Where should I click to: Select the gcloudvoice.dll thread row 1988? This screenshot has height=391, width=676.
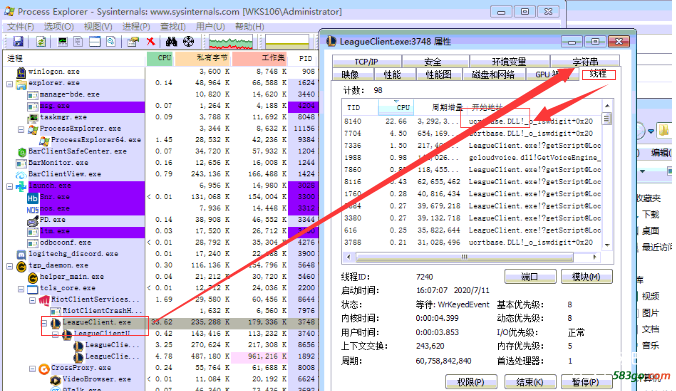[472, 158]
